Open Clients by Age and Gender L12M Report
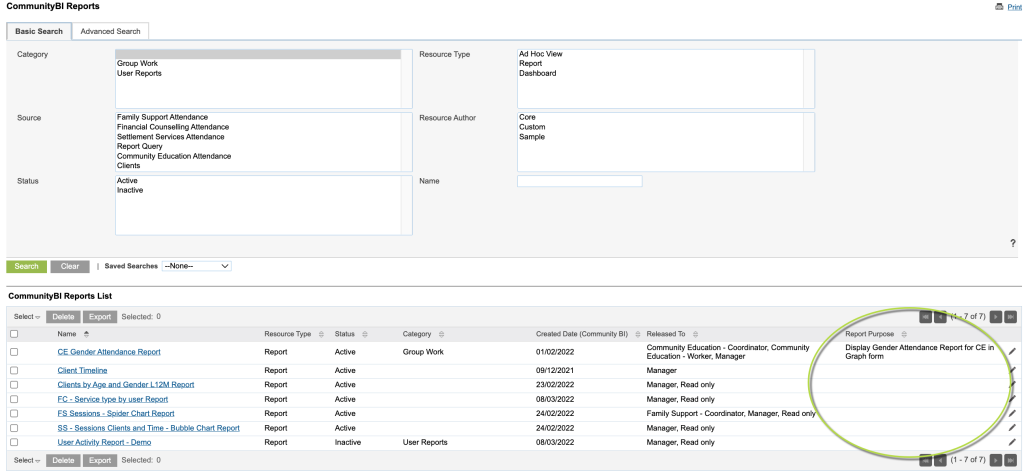Viewport: 1024px width, 476px height. click(x=125, y=385)
